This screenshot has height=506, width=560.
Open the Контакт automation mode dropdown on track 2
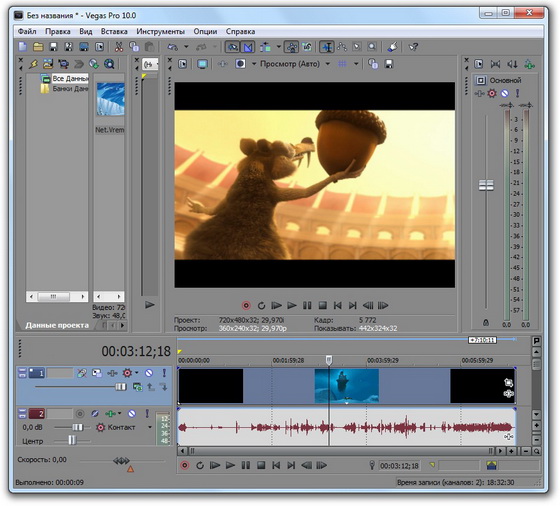[x=149, y=427]
